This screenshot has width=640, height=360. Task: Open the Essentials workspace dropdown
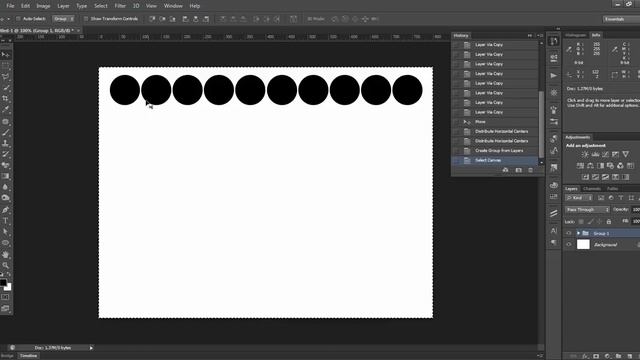point(621,19)
